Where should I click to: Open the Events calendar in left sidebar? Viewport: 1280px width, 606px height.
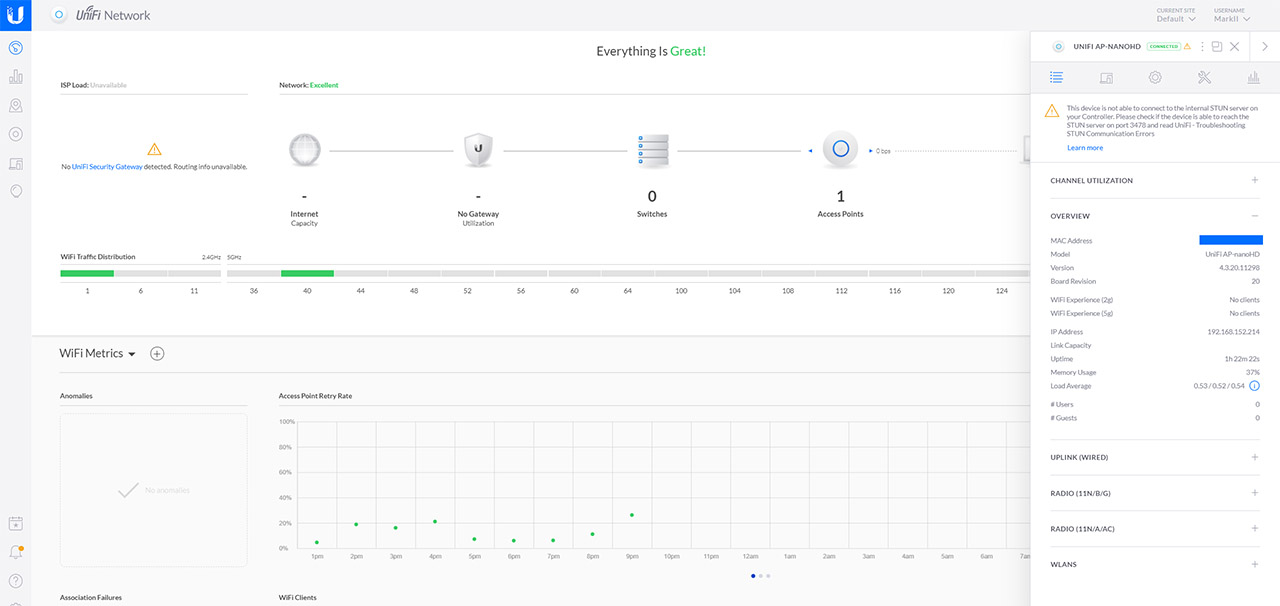click(15, 523)
